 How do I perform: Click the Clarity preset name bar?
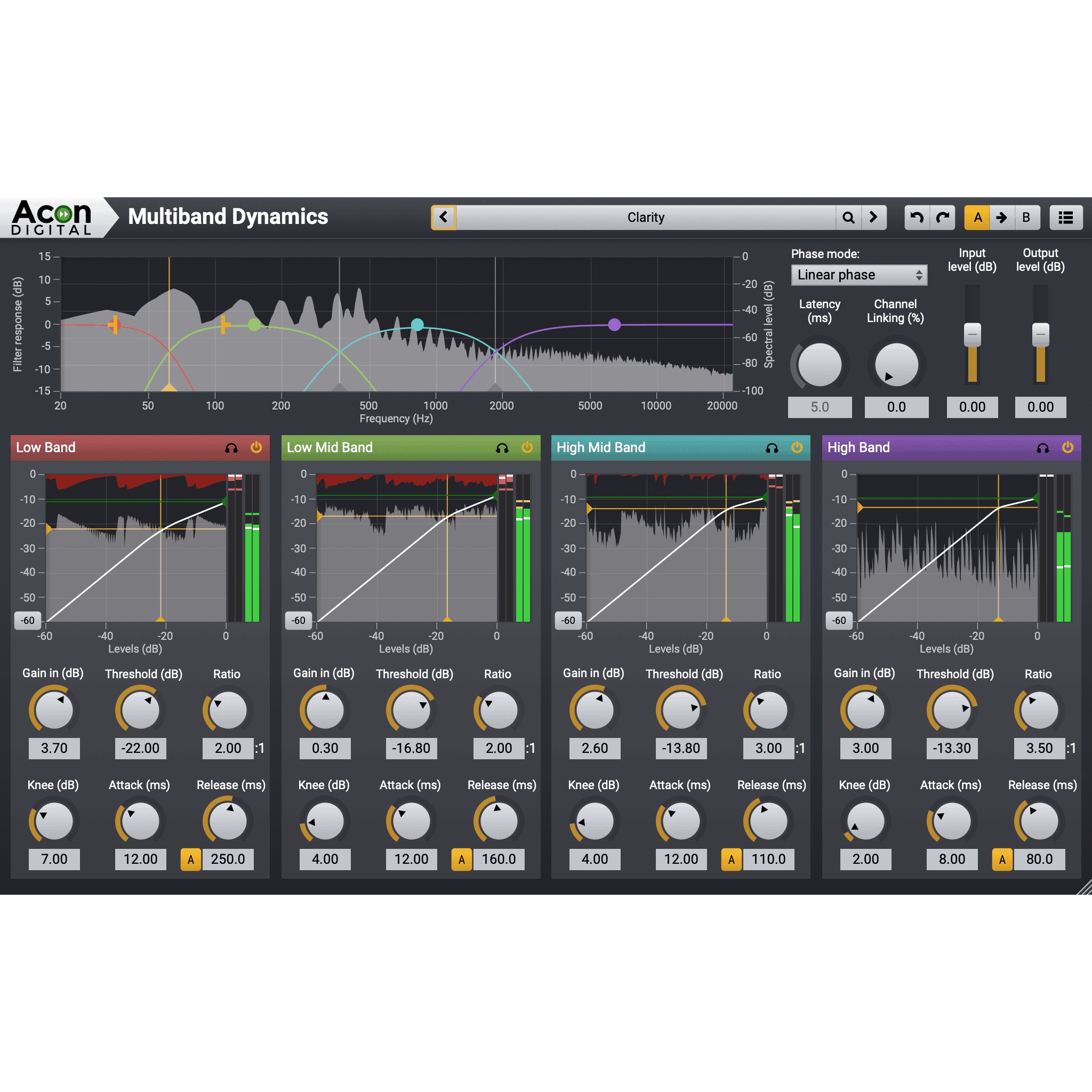coord(646,217)
